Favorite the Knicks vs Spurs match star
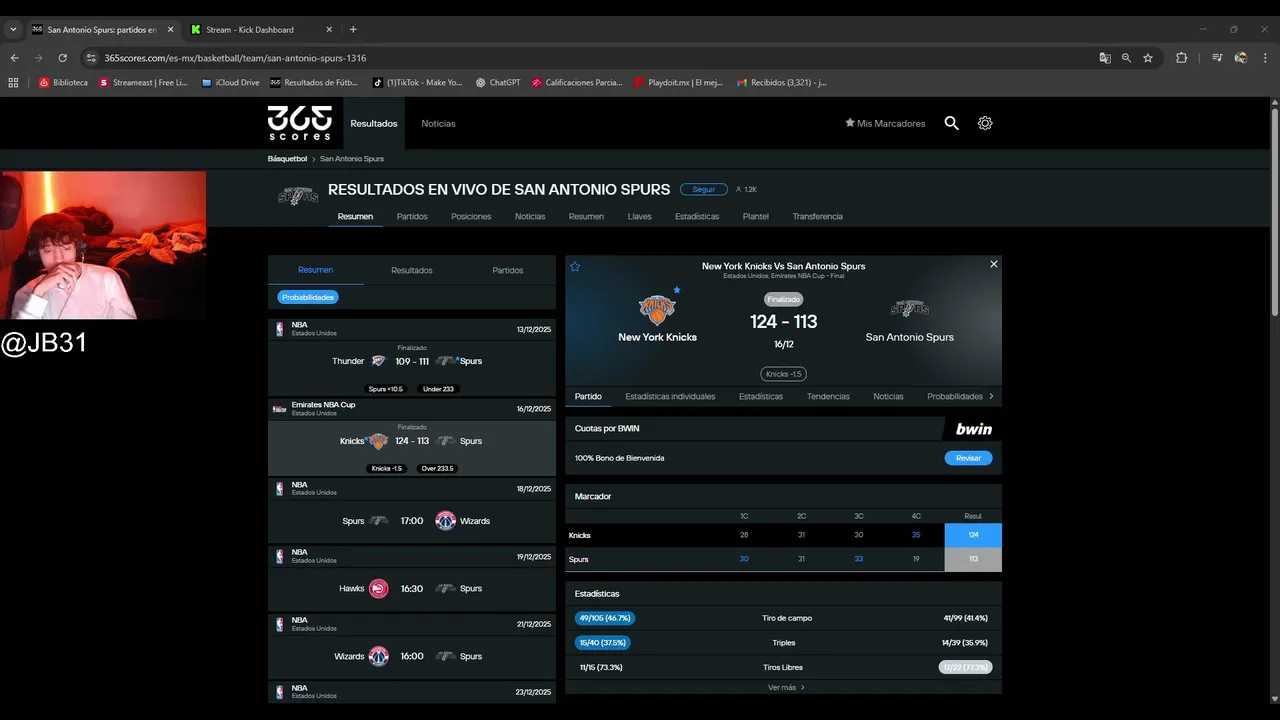 coord(575,266)
